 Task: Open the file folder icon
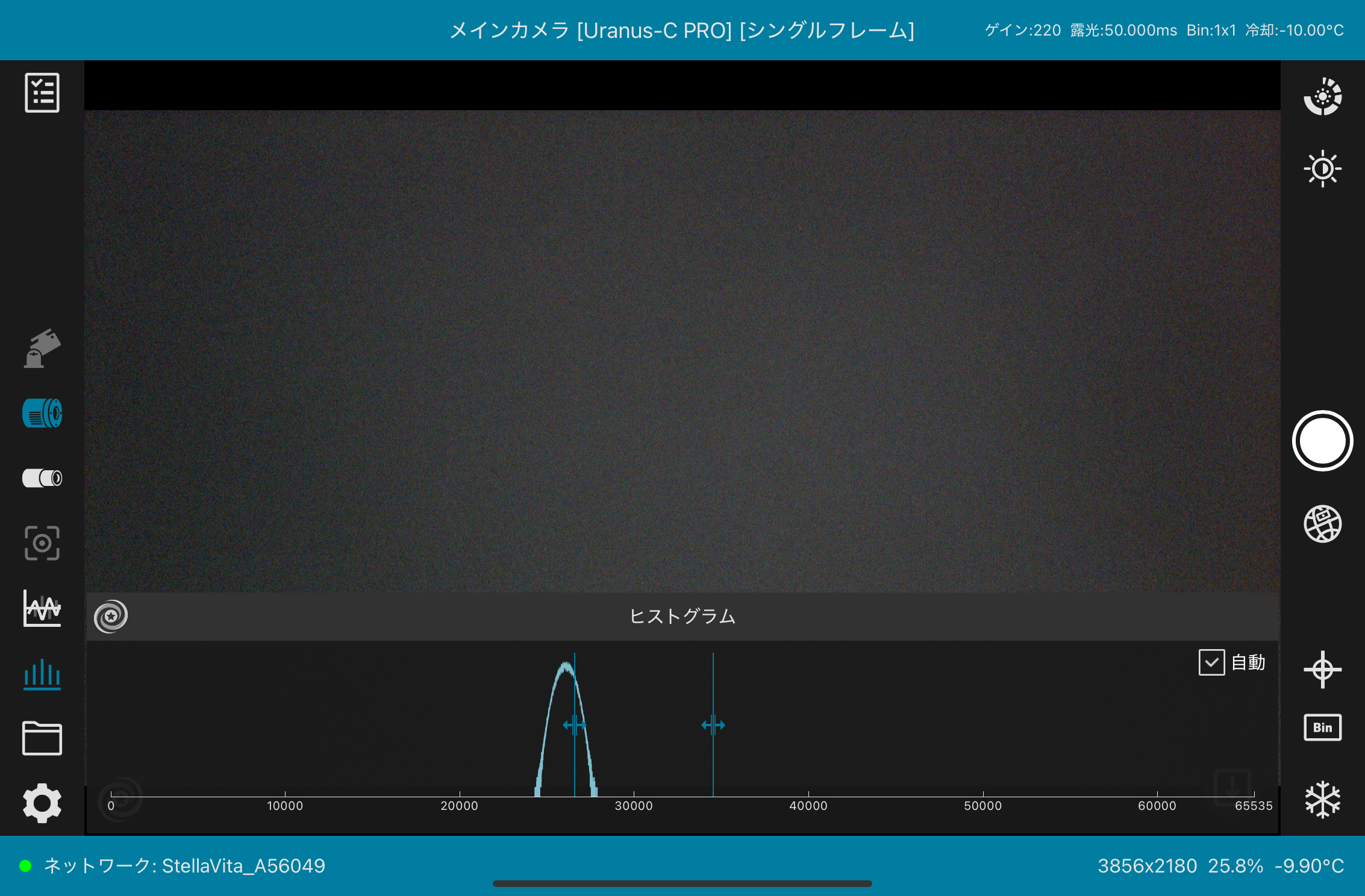[42, 738]
